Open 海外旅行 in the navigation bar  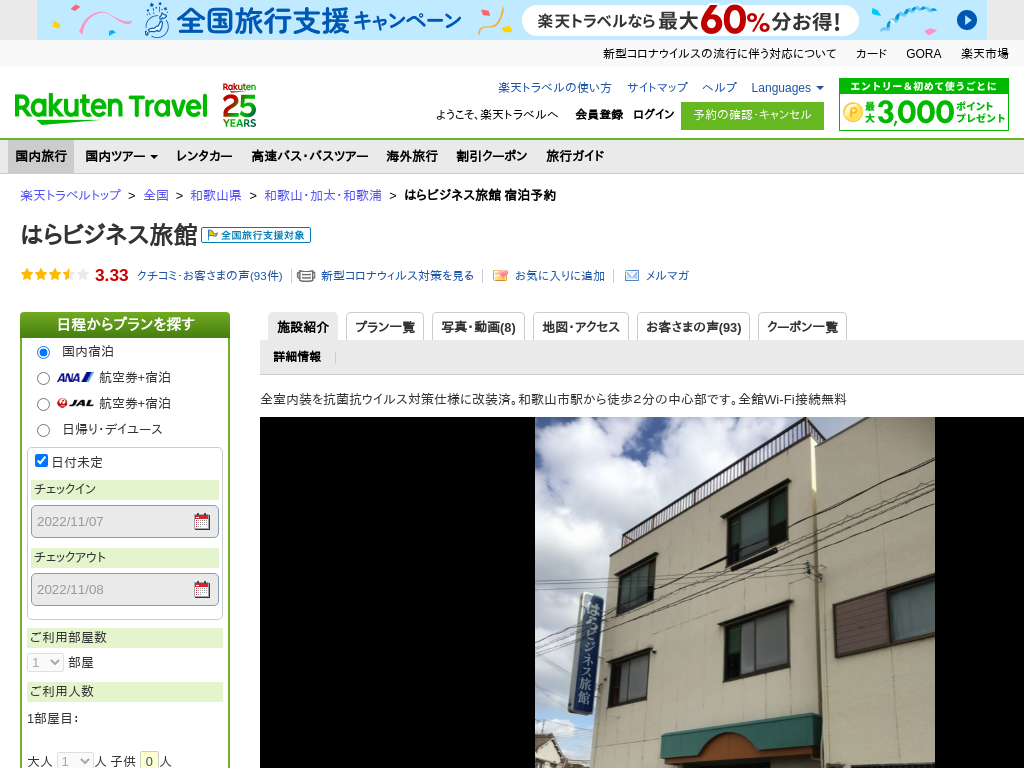412,156
